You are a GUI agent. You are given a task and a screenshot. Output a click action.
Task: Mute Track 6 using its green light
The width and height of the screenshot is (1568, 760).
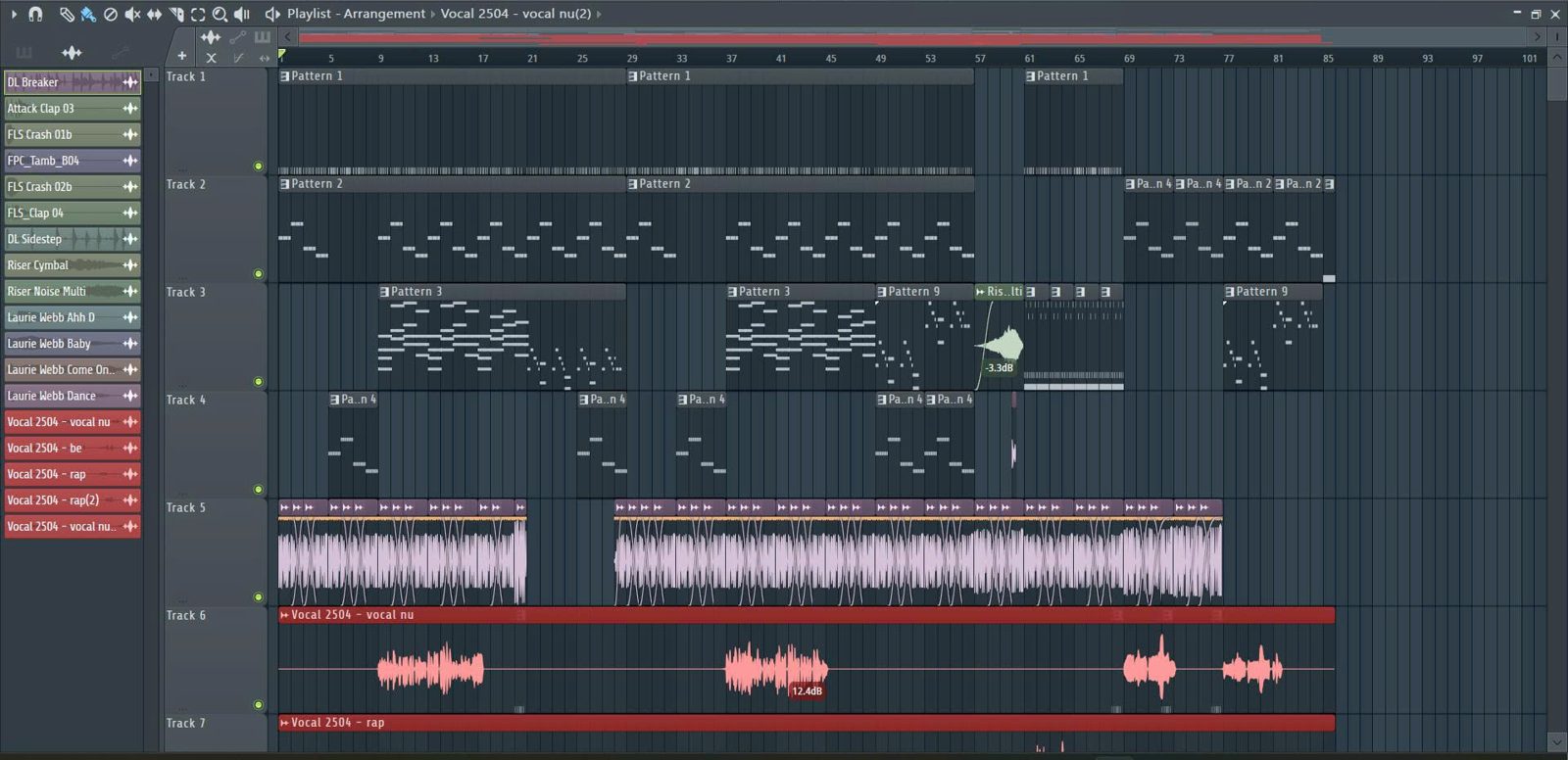click(x=259, y=705)
